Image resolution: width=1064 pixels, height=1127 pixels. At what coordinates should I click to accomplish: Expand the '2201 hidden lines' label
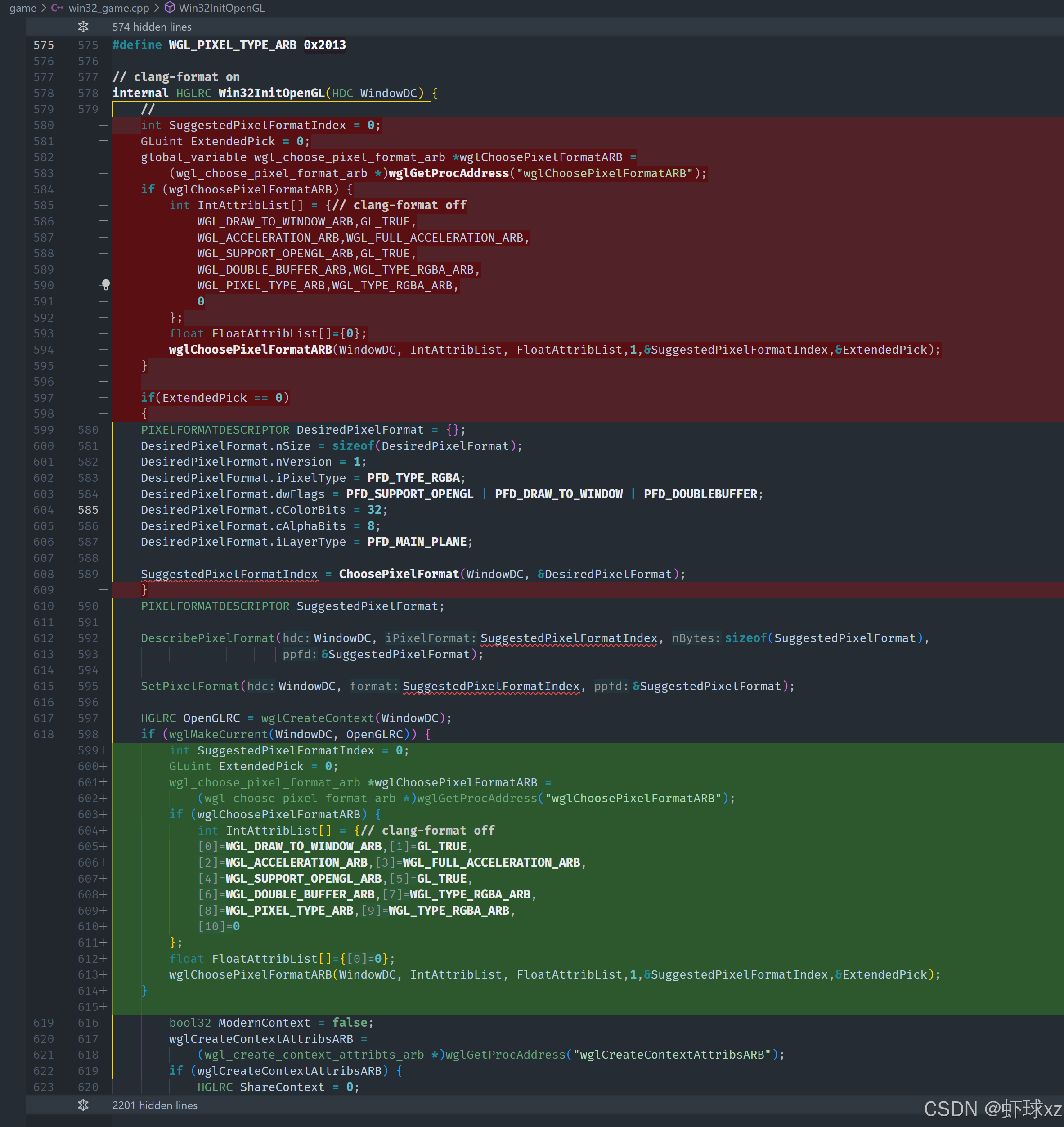155,1105
